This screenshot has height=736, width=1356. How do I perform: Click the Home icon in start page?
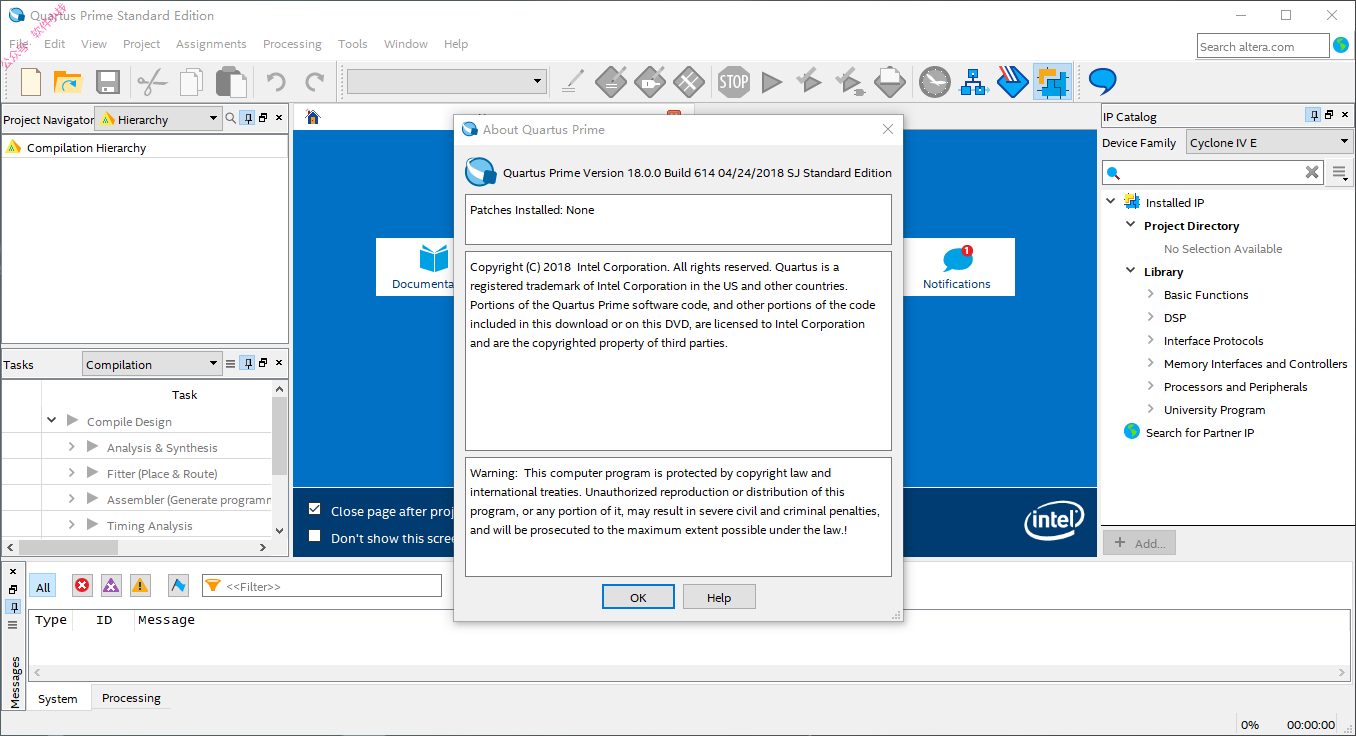(x=313, y=118)
